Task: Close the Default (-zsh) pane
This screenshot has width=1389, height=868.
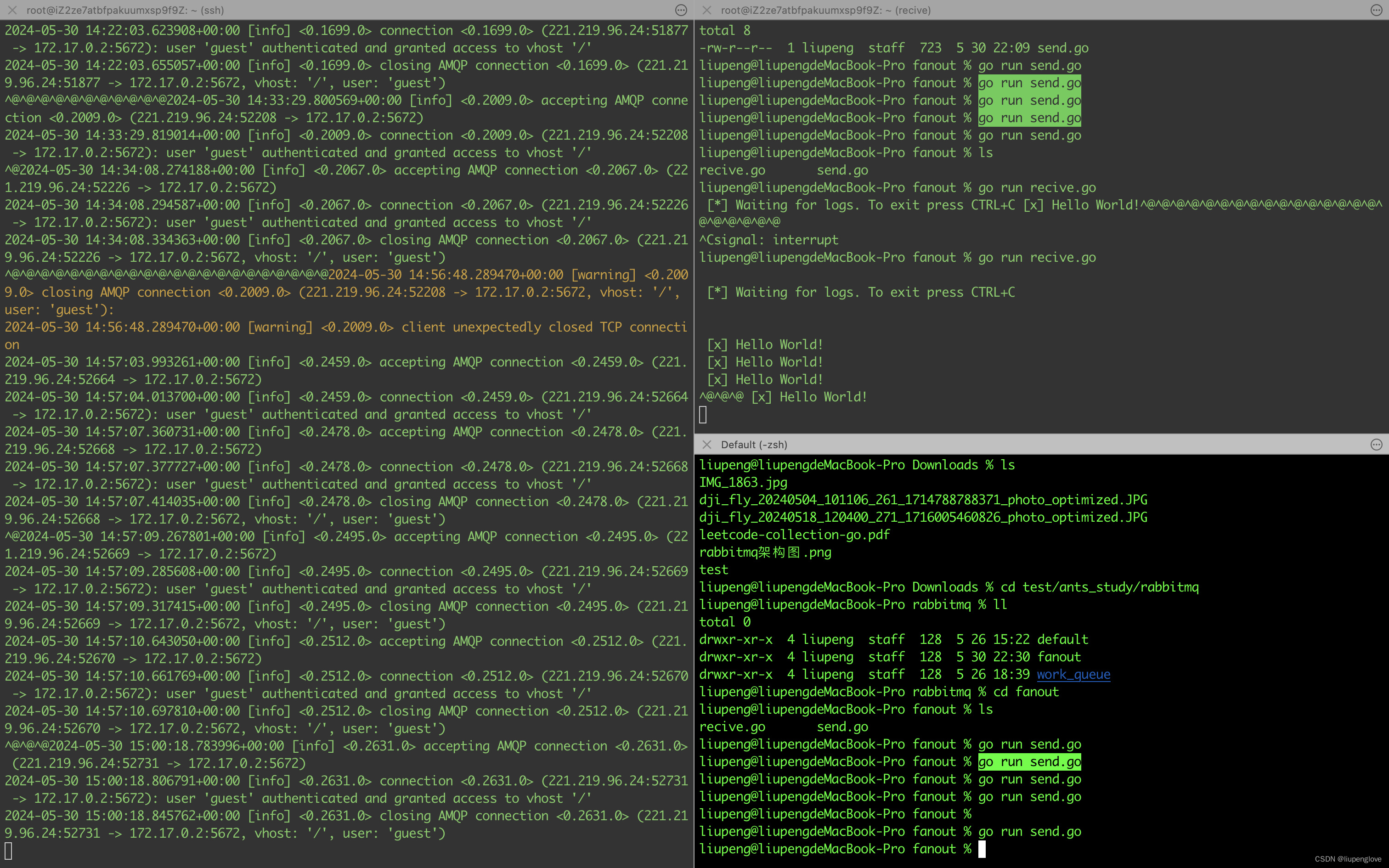Action: 706,445
